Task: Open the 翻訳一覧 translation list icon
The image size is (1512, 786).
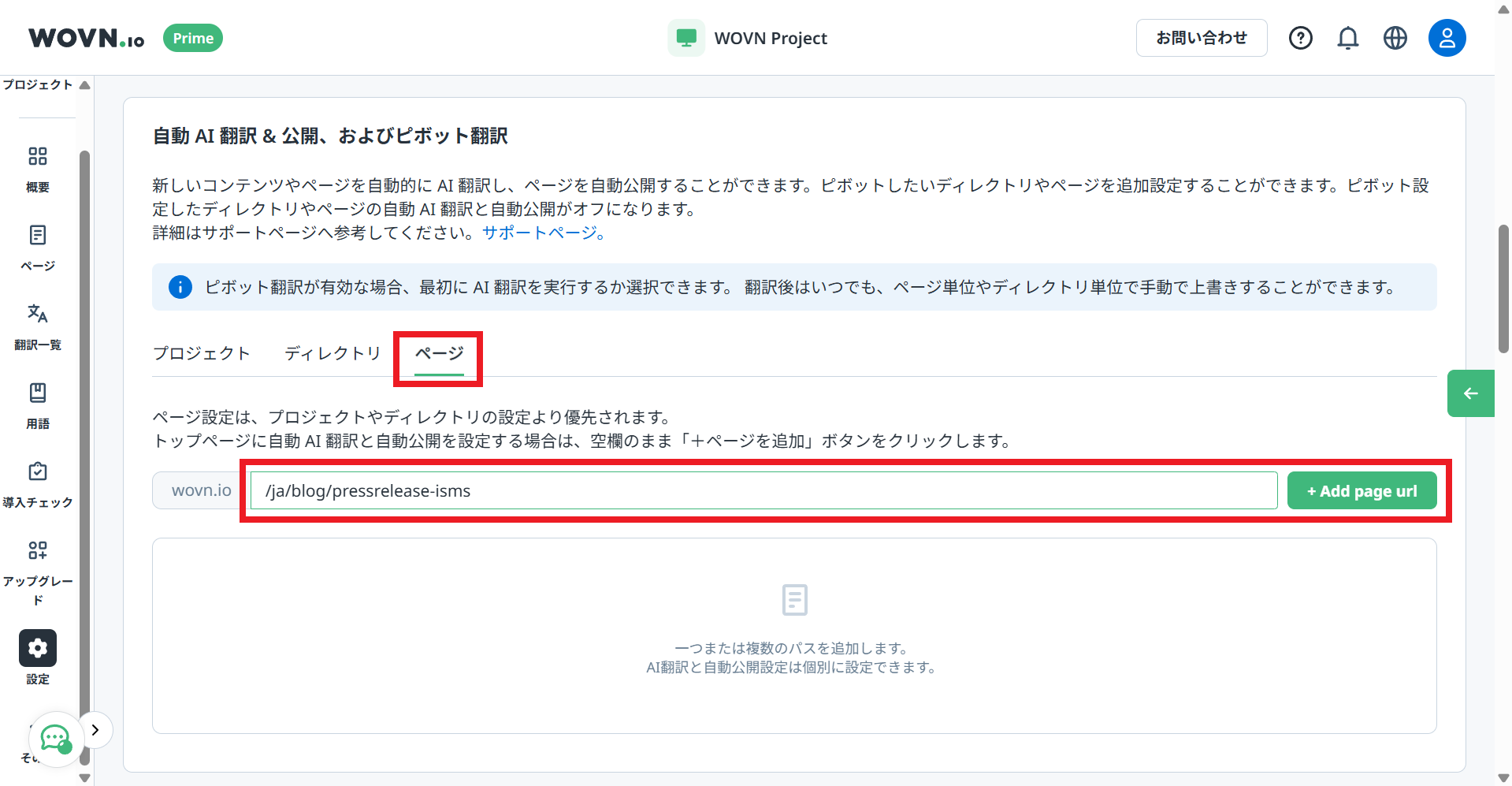Action: [x=37, y=315]
